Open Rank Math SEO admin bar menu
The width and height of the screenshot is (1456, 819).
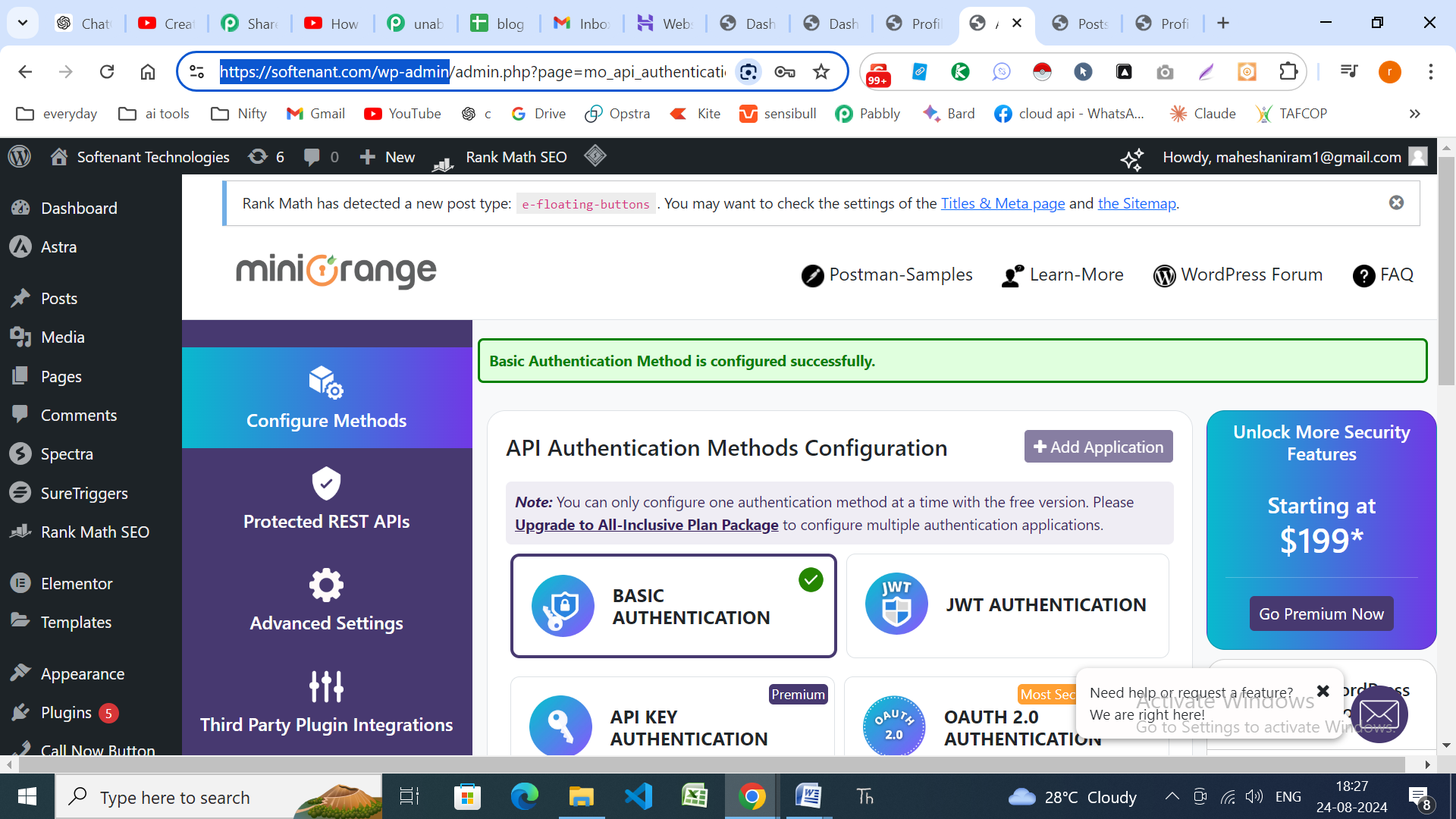[500, 156]
